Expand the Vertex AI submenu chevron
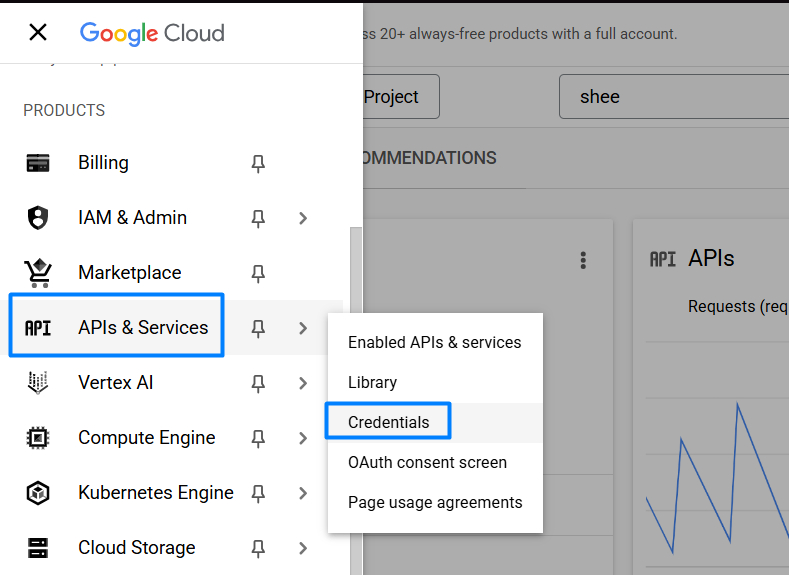This screenshot has height=575, width=789. coord(302,383)
